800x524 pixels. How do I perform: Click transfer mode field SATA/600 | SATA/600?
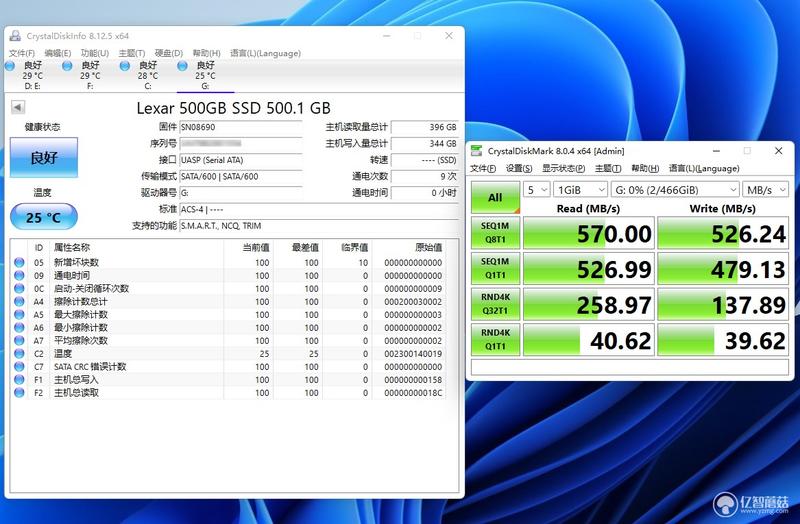click(x=241, y=176)
